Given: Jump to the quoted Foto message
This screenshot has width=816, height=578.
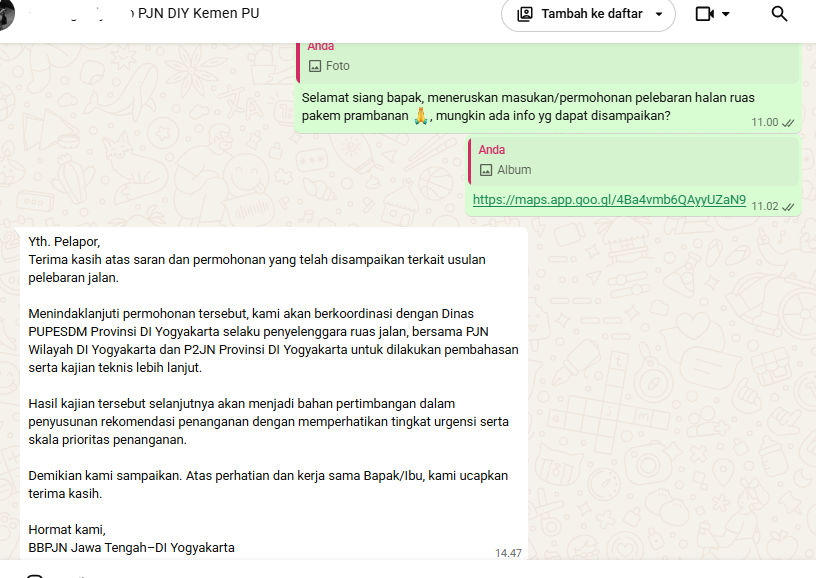Looking at the screenshot, I should tap(547, 61).
